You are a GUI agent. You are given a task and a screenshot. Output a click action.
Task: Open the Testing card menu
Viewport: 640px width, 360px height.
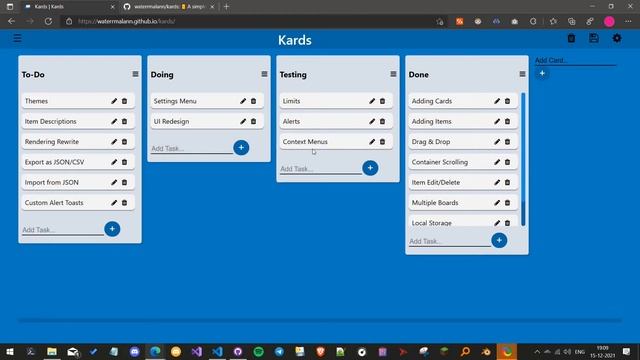393,74
